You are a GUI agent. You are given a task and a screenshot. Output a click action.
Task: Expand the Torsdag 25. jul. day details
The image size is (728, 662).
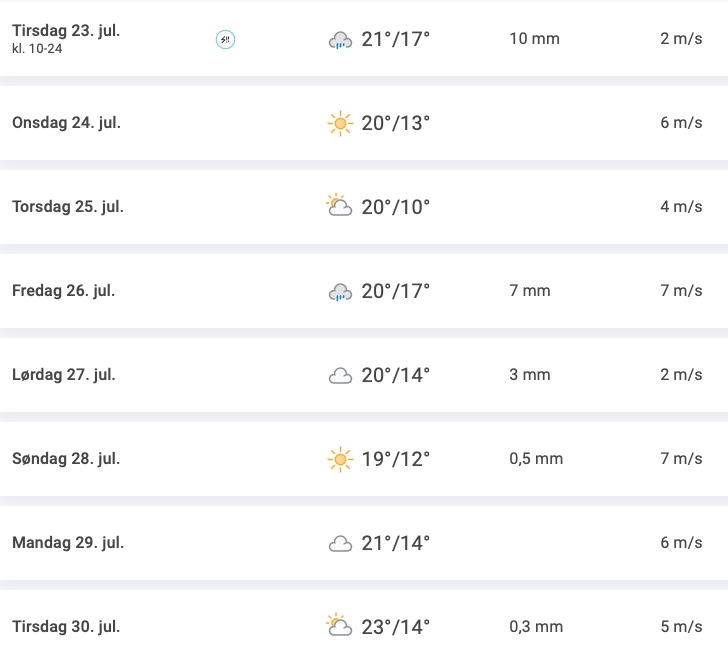pyautogui.click(x=364, y=207)
